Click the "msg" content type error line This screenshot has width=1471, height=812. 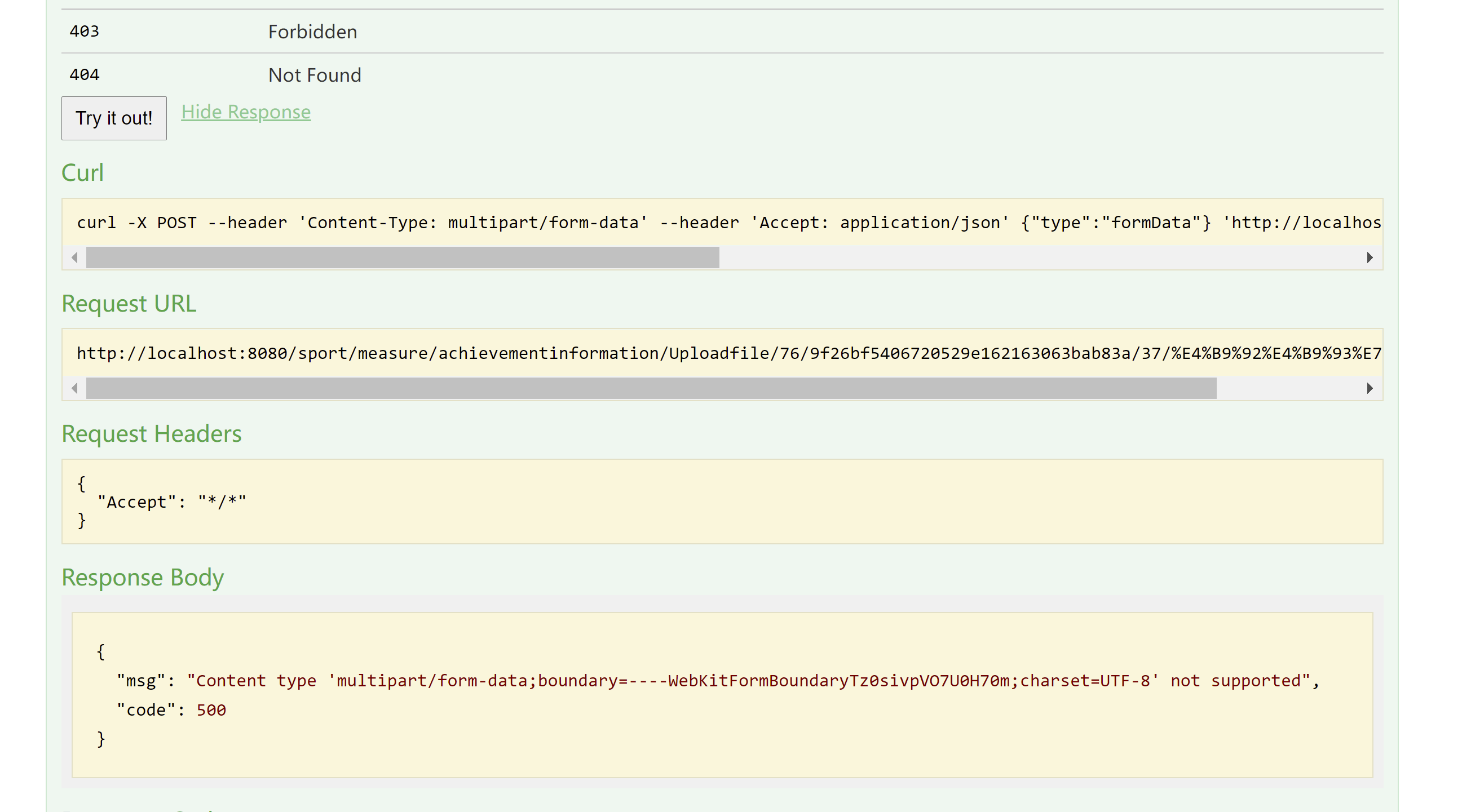718,681
